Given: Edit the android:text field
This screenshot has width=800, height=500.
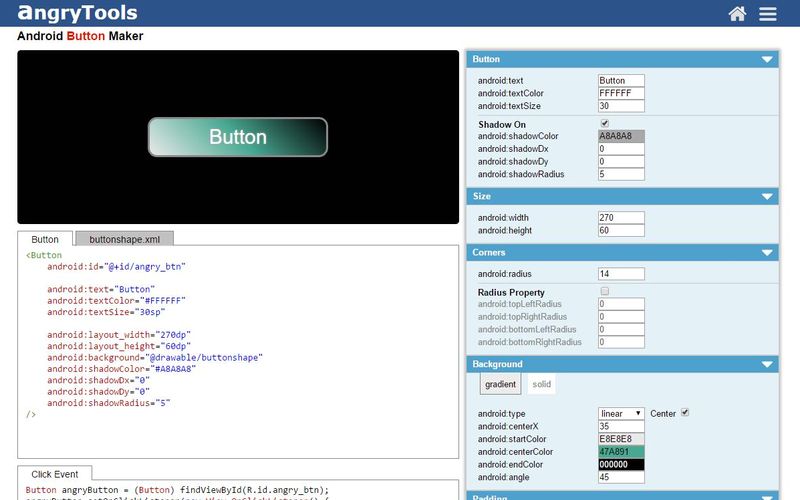Looking at the screenshot, I should click(621, 81).
